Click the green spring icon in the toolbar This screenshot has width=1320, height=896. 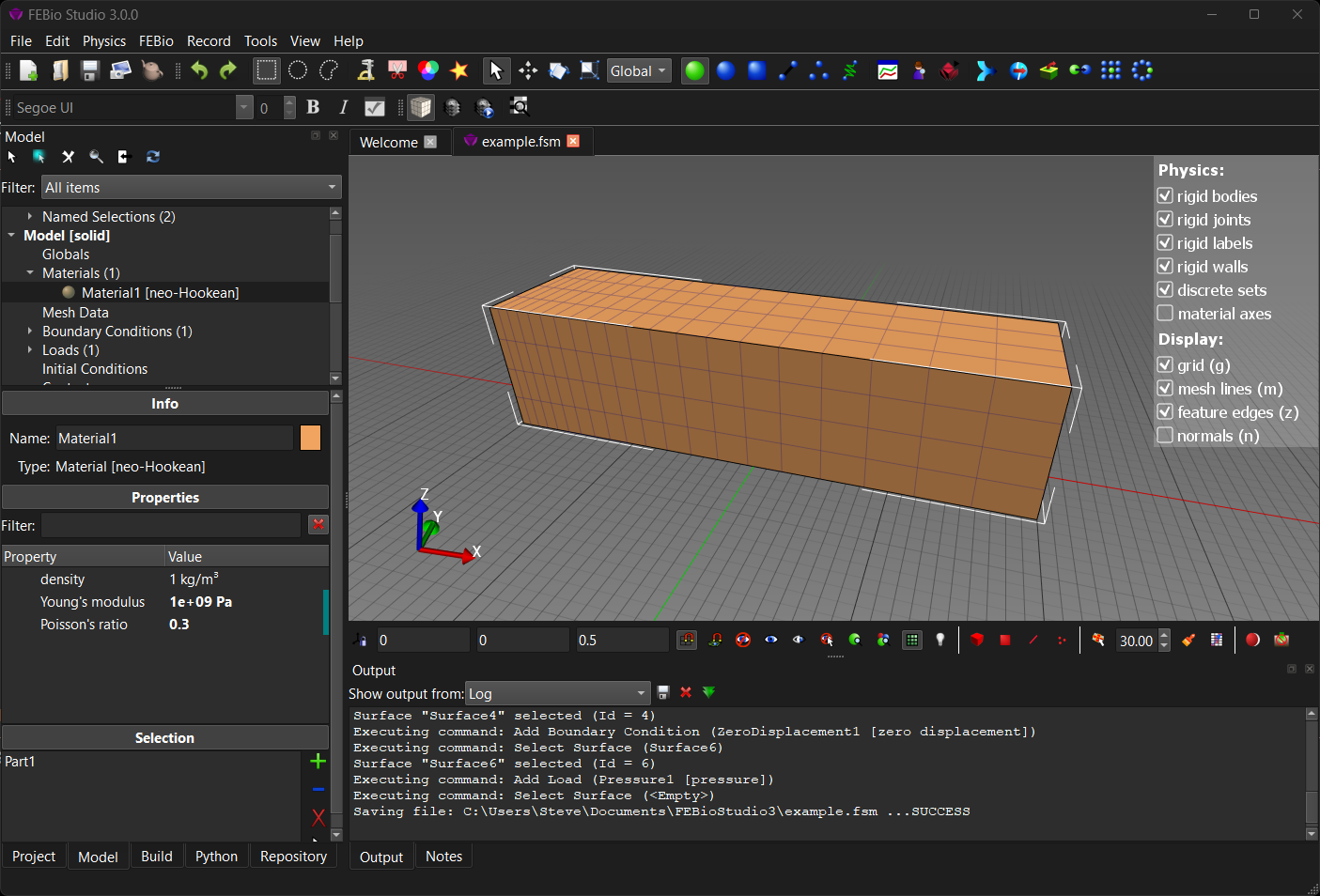(850, 70)
